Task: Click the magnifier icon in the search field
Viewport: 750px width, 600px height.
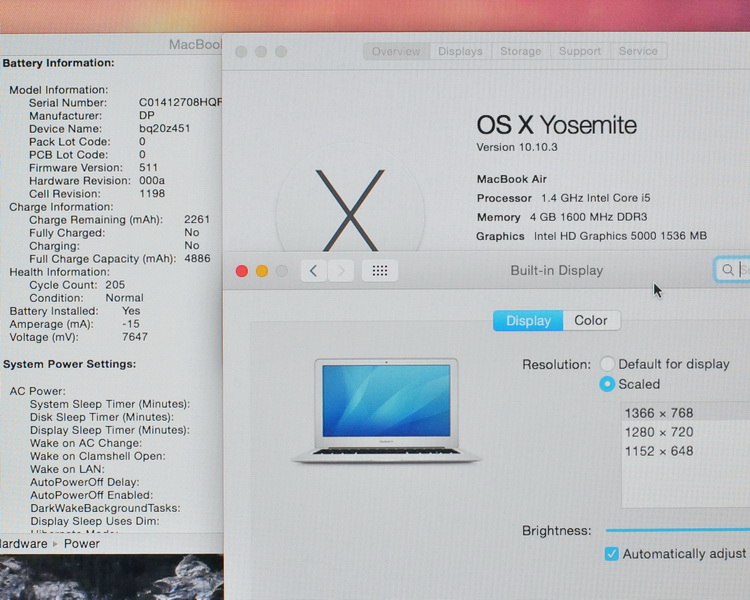Action: (728, 270)
